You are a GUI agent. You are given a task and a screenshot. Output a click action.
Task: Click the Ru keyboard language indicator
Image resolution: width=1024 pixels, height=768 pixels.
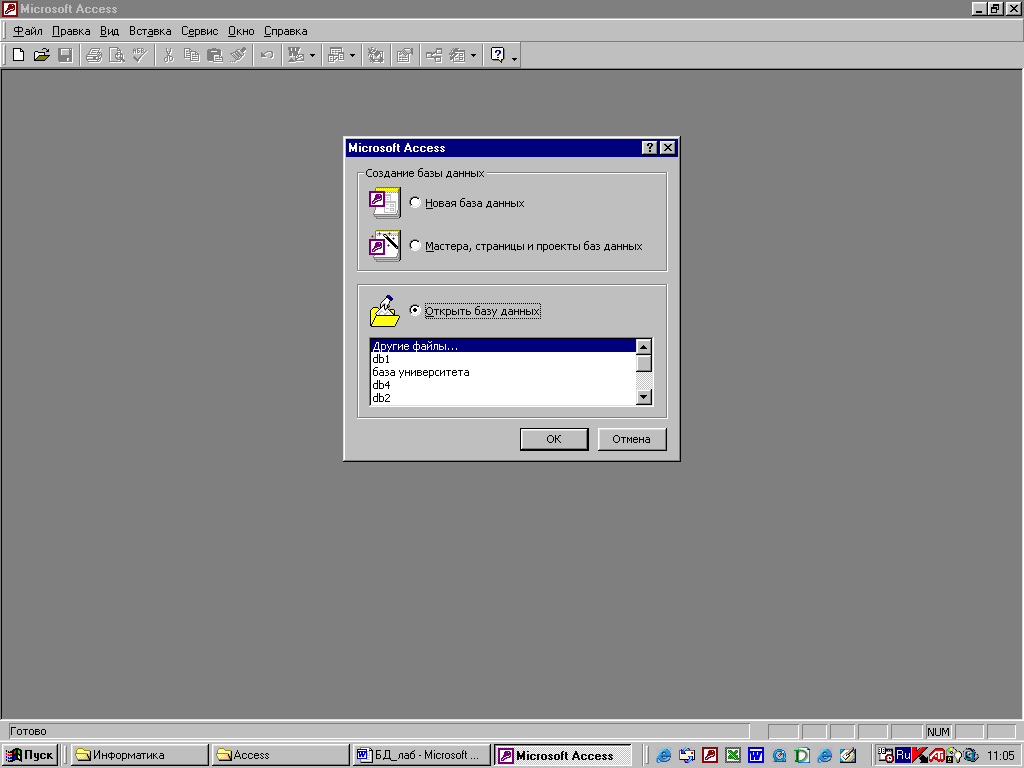pos(903,755)
